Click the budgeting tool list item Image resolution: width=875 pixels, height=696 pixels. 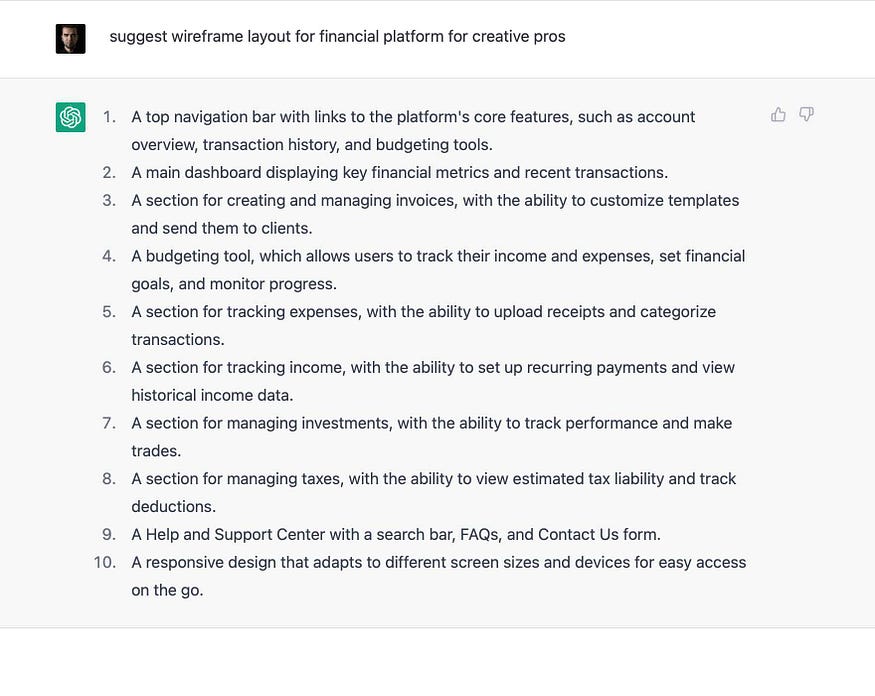(x=438, y=270)
